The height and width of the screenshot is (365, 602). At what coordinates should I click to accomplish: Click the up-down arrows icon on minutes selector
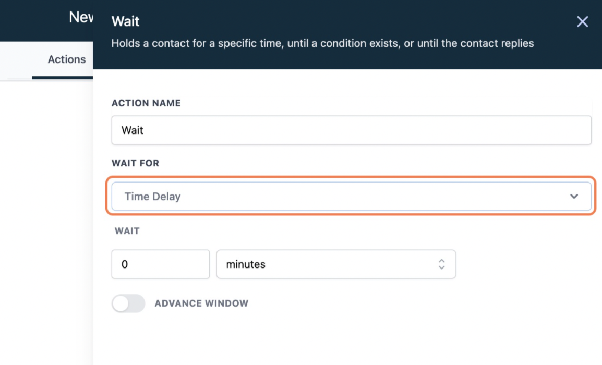[x=441, y=264]
